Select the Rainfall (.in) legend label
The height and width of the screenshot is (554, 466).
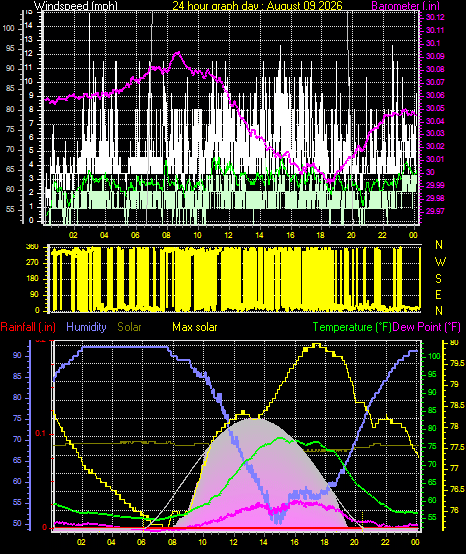point(28,327)
